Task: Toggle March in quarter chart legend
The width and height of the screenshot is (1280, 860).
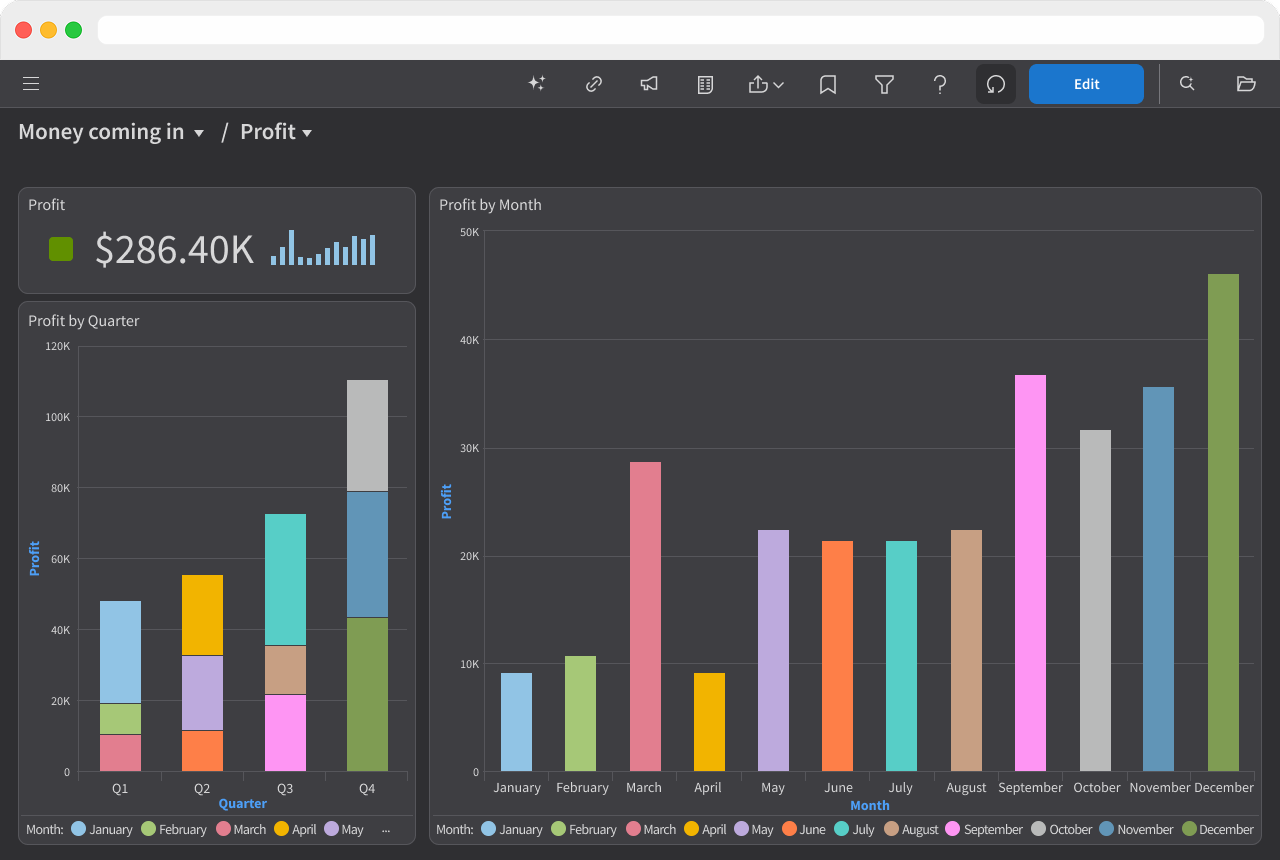Action: 242,829
